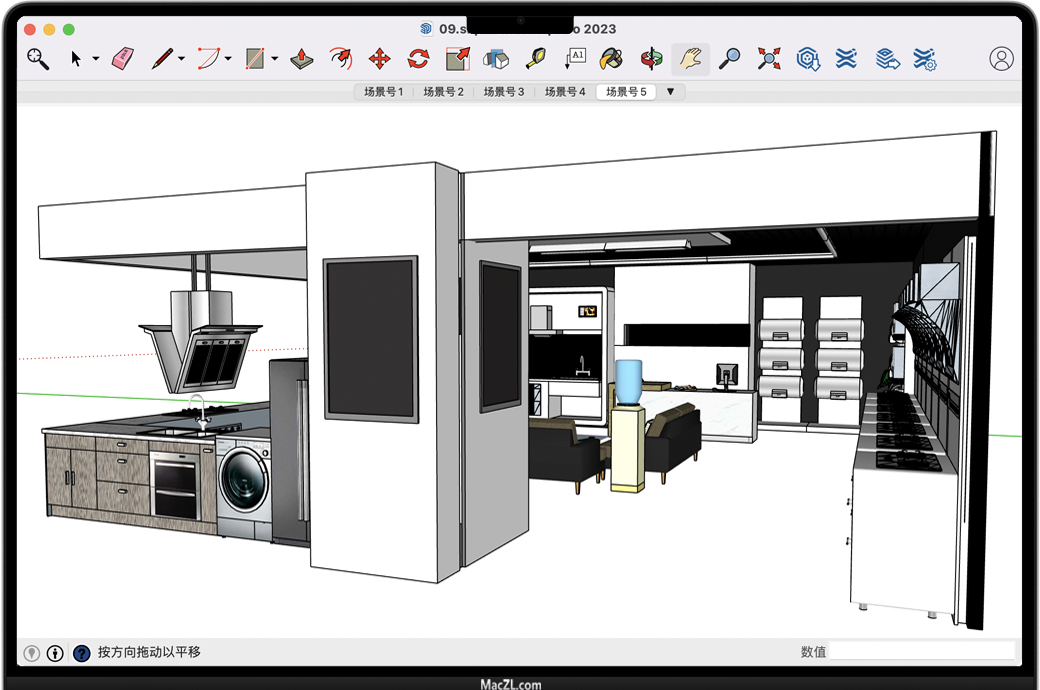Viewport: 1040px width, 690px height.
Task: Click the 数值 measurements input box
Action: 921,652
